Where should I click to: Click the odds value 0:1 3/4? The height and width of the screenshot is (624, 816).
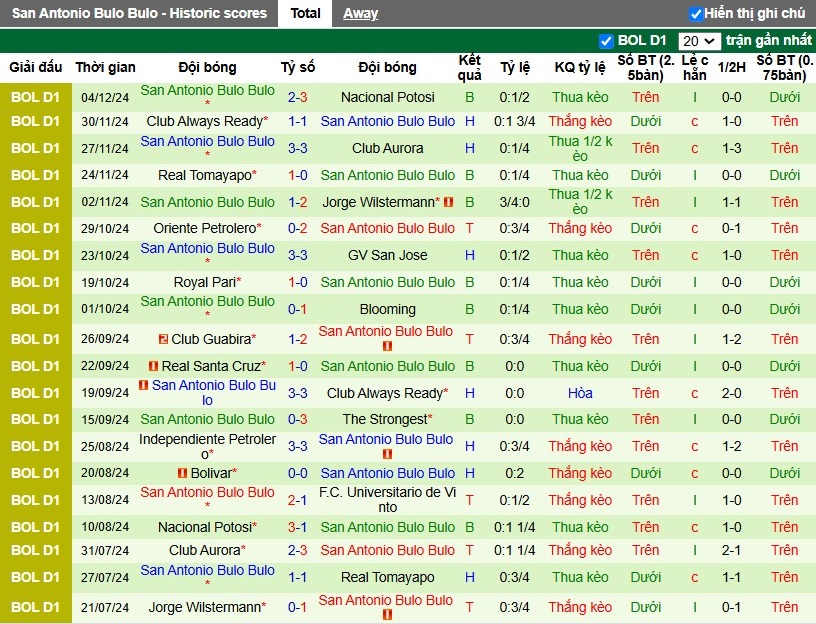(x=514, y=121)
